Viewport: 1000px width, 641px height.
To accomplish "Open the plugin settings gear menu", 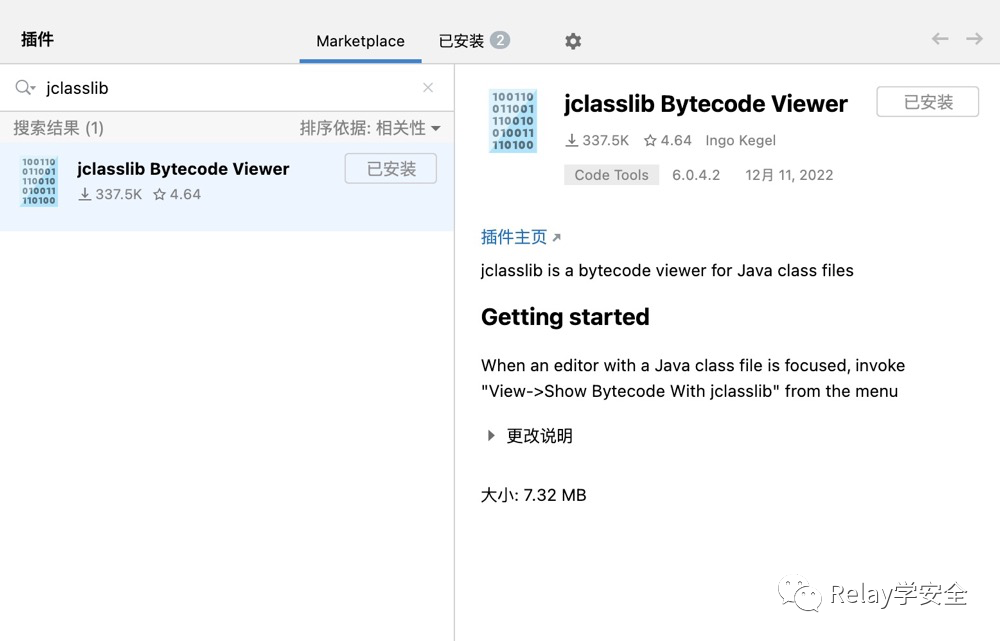I will pyautogui.click(x=573, y=41).
